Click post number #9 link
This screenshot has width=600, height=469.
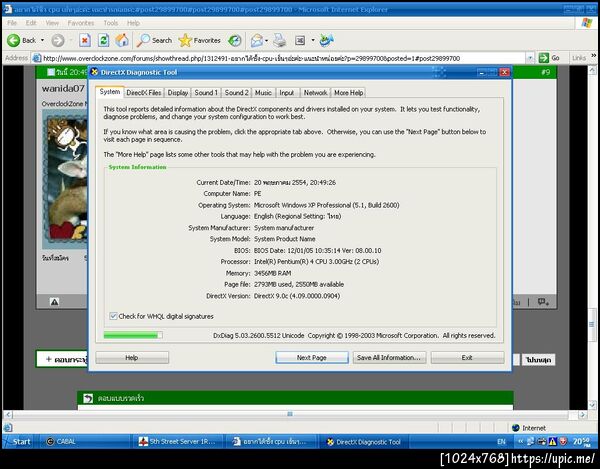[x=545, y=72]
